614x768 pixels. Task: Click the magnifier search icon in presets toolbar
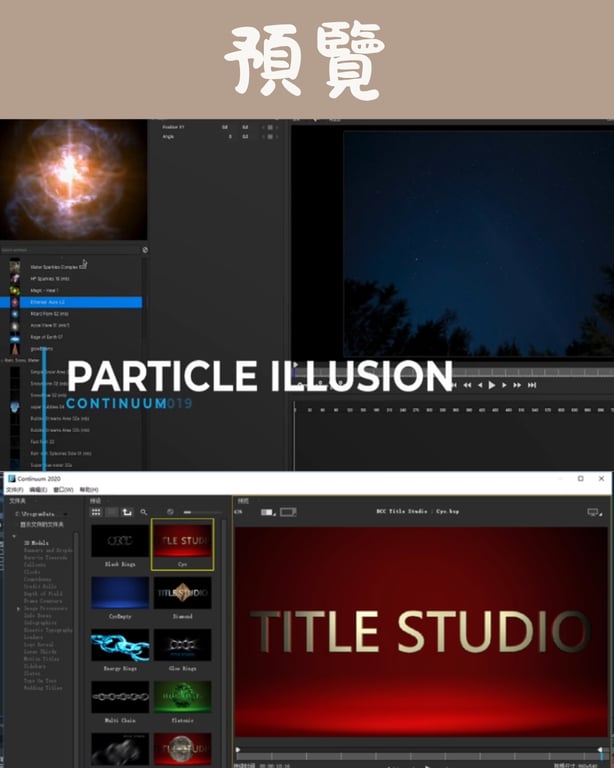click(x=143, y=512)
